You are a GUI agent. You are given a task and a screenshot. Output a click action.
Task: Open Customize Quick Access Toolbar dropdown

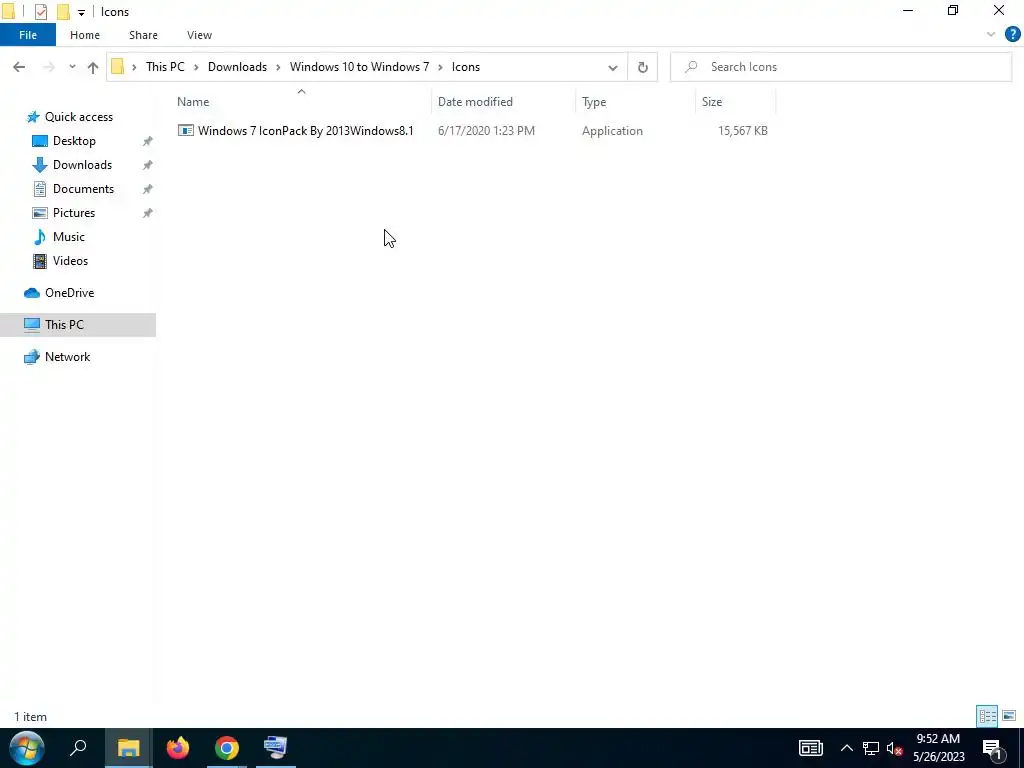(x=81, y=12)
